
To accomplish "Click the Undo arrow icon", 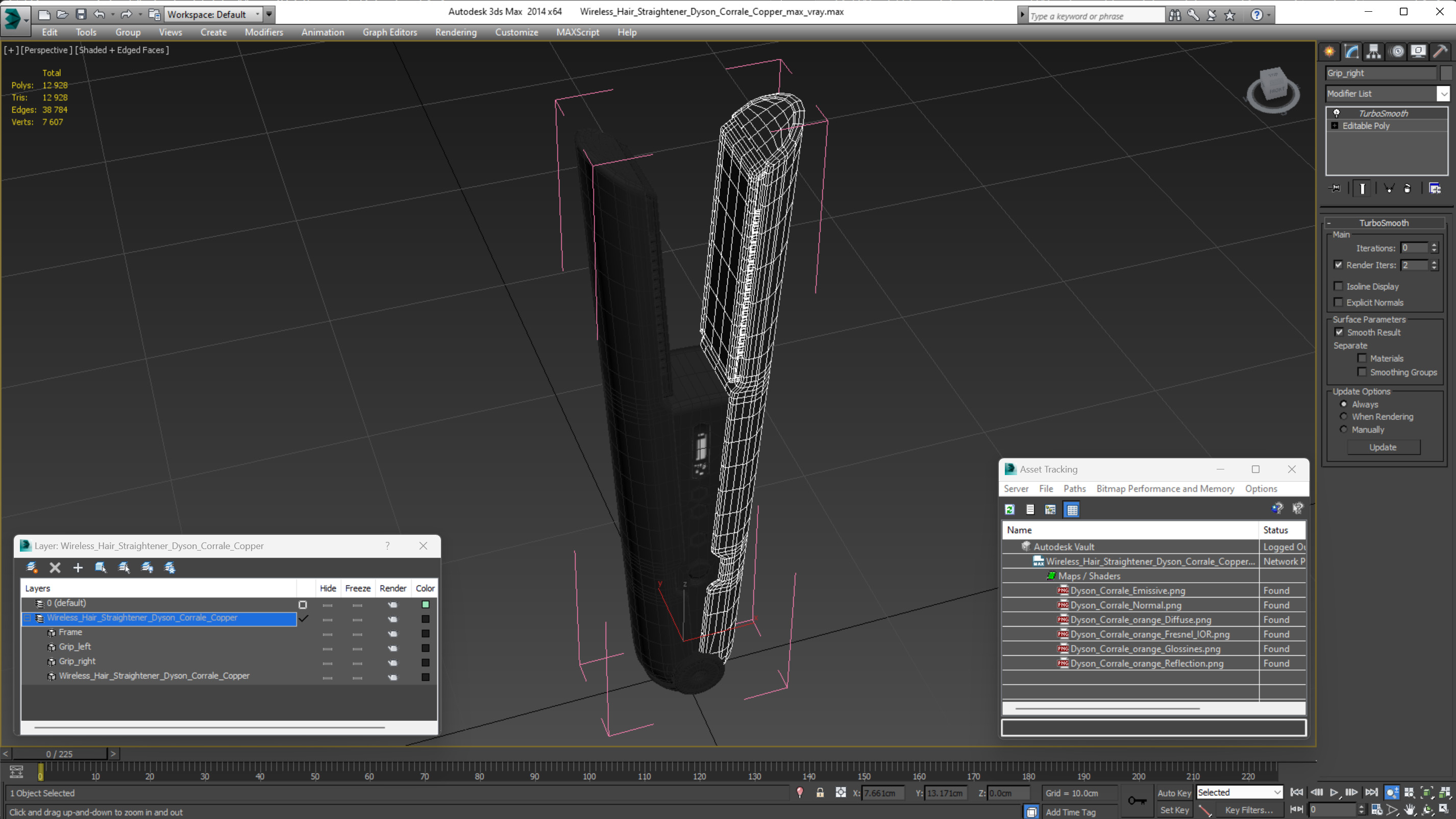I will (x=100, y=14).
